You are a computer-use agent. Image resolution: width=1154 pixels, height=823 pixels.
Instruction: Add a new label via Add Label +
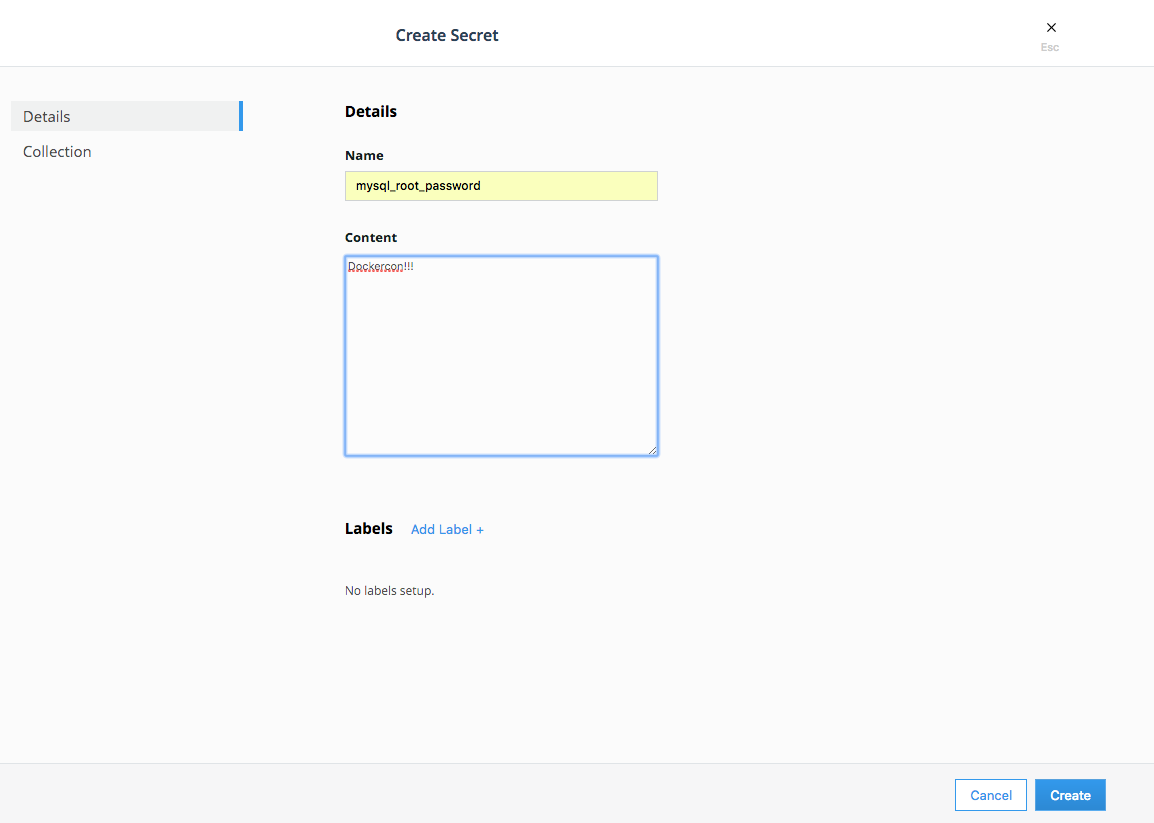point(447,529)
